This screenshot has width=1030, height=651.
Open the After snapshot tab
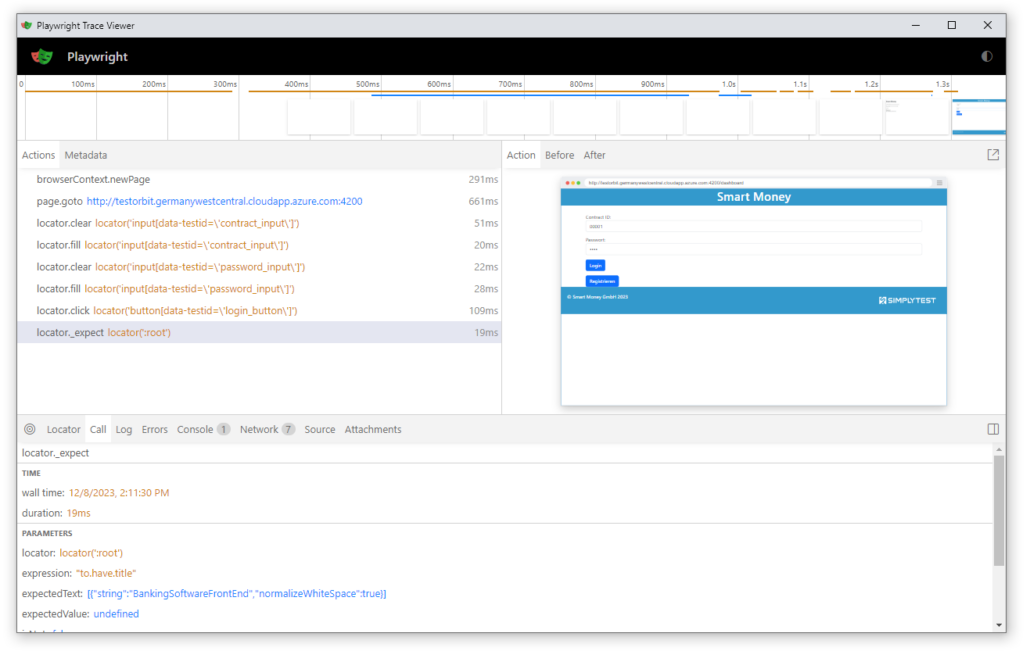pos(594,155)
